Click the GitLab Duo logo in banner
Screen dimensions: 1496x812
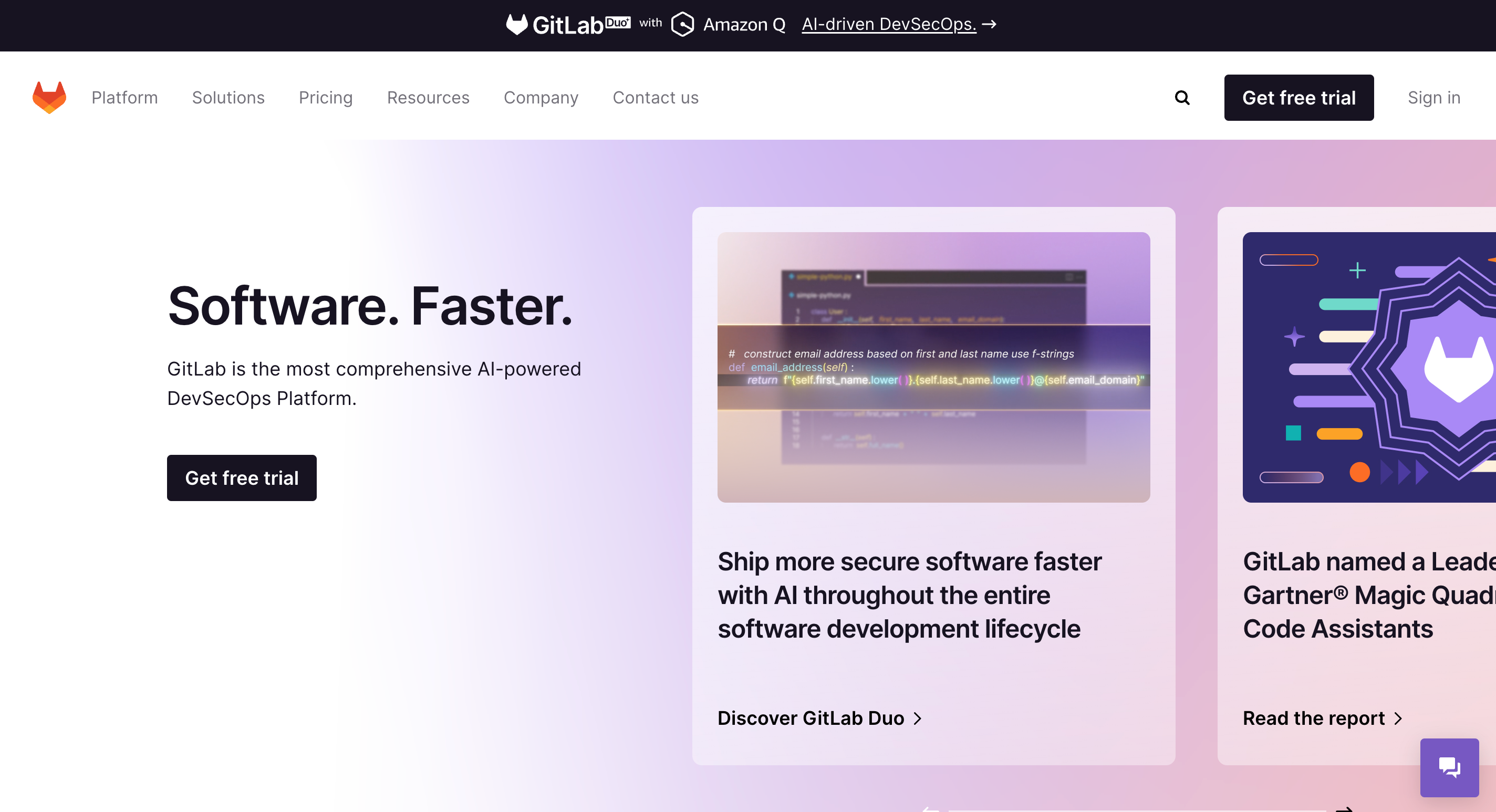coord(568,25)
